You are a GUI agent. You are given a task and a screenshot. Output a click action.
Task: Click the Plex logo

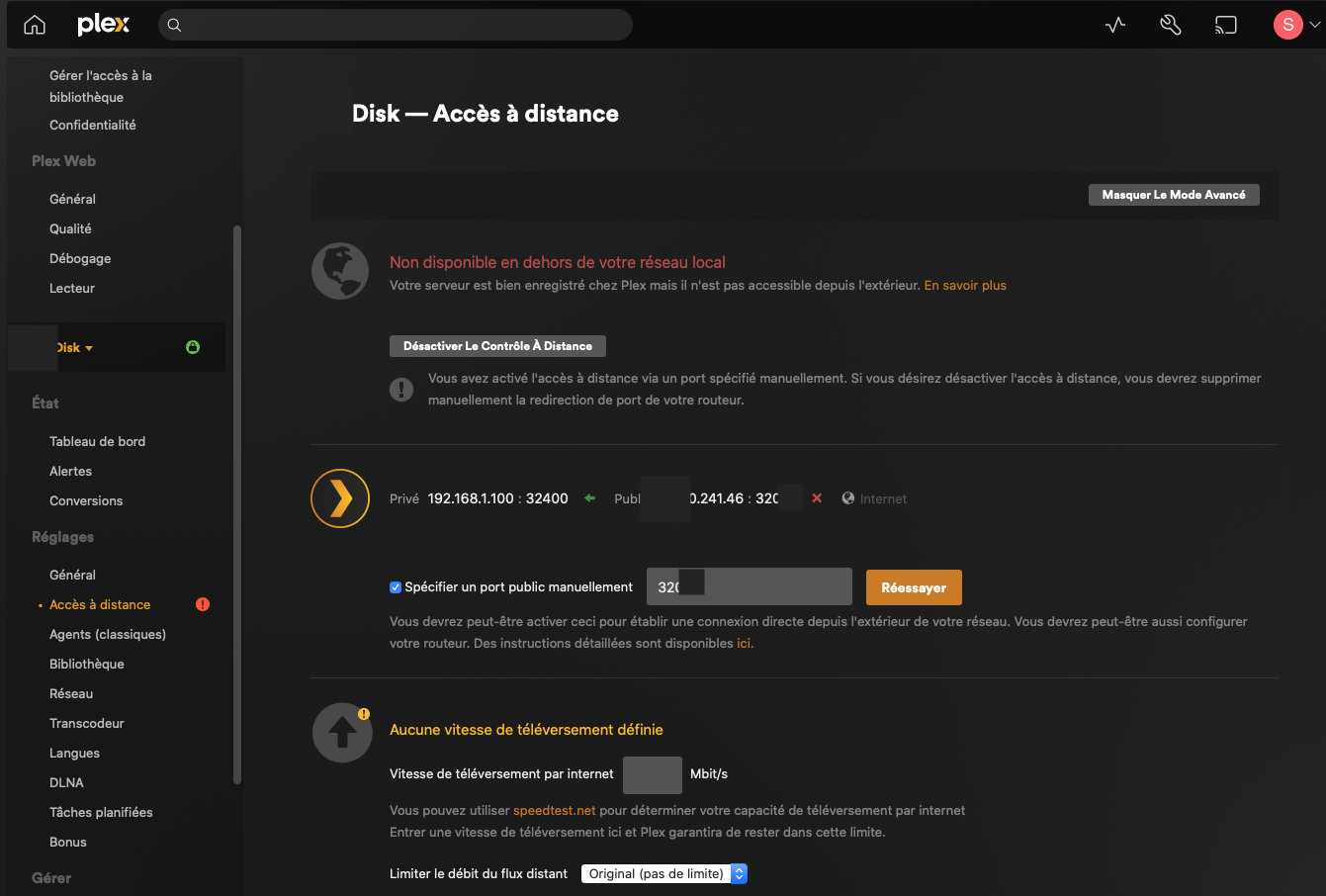click(104, 25)
